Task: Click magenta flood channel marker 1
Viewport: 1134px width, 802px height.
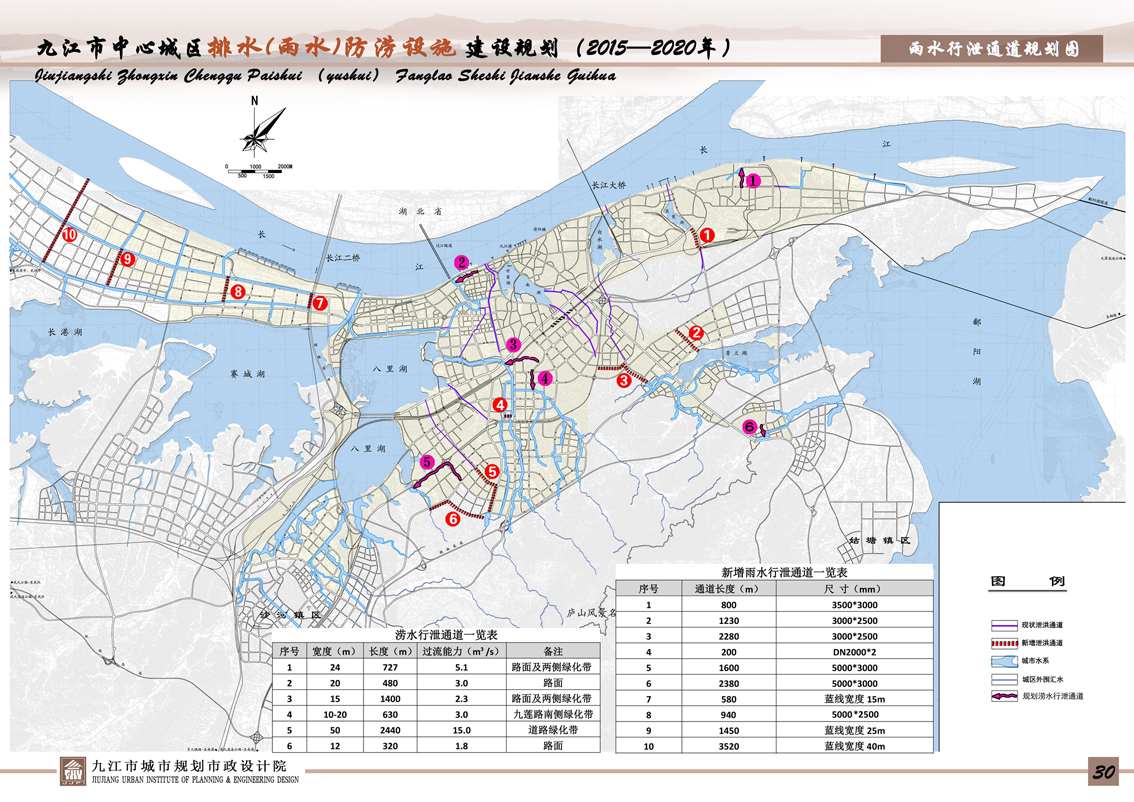Action: [x=754, y=181]
